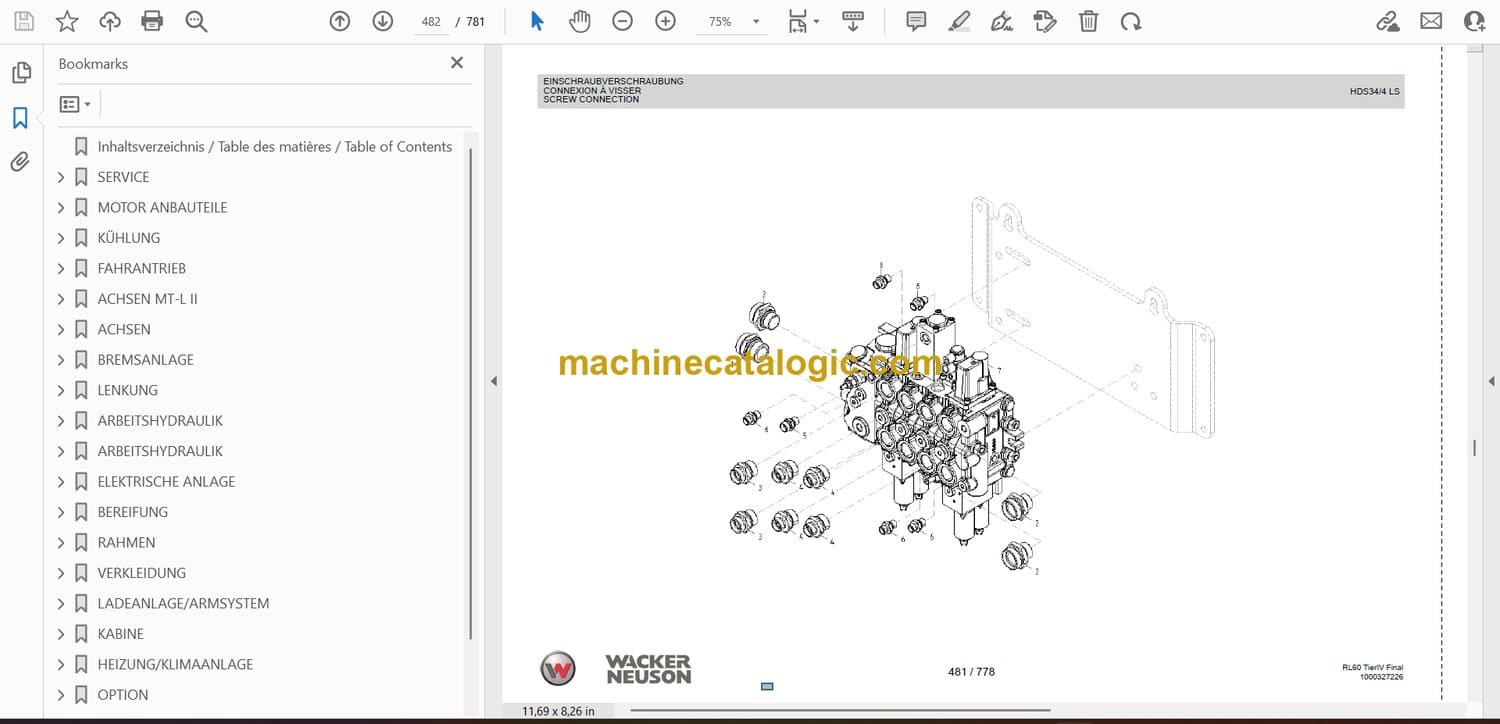Expand the ELEKTRISCHE ANLAGE bookmark
The image size is (1500, 724).
[61, 482]
